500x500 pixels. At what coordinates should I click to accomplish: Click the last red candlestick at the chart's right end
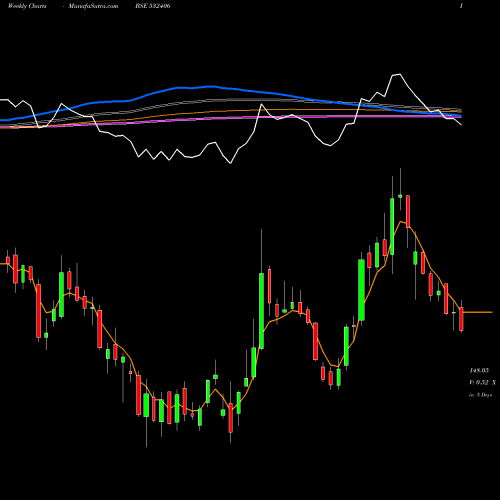[x=461, y=319]
